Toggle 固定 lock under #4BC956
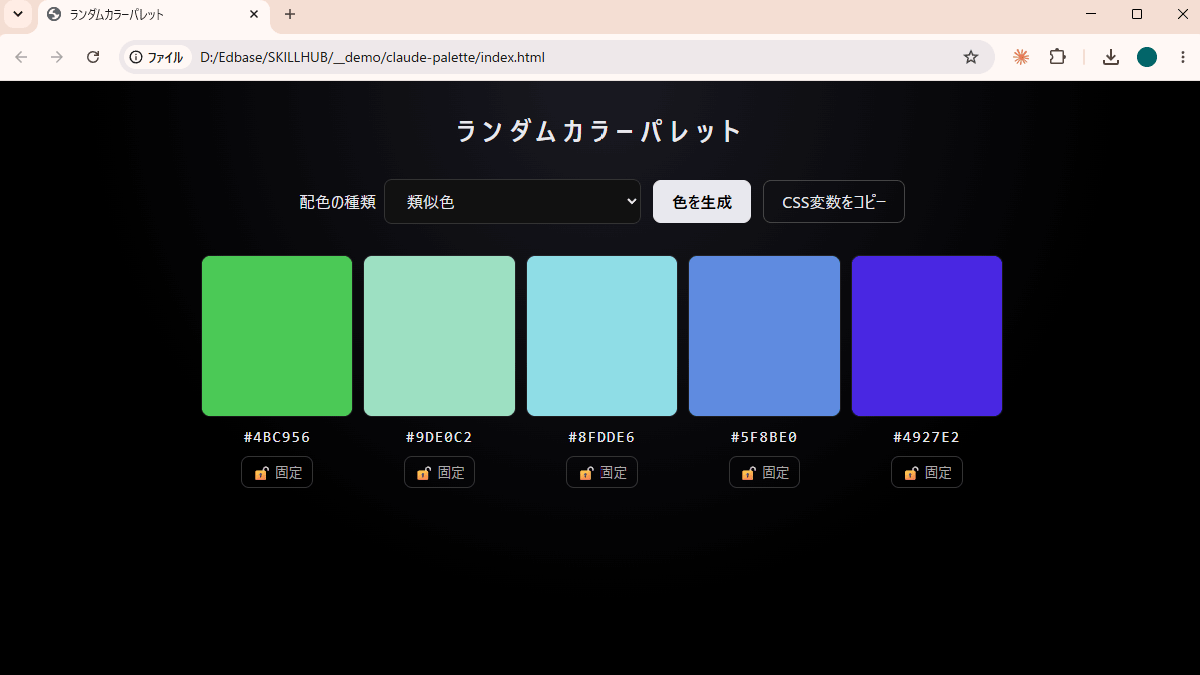 coord(277,472)
